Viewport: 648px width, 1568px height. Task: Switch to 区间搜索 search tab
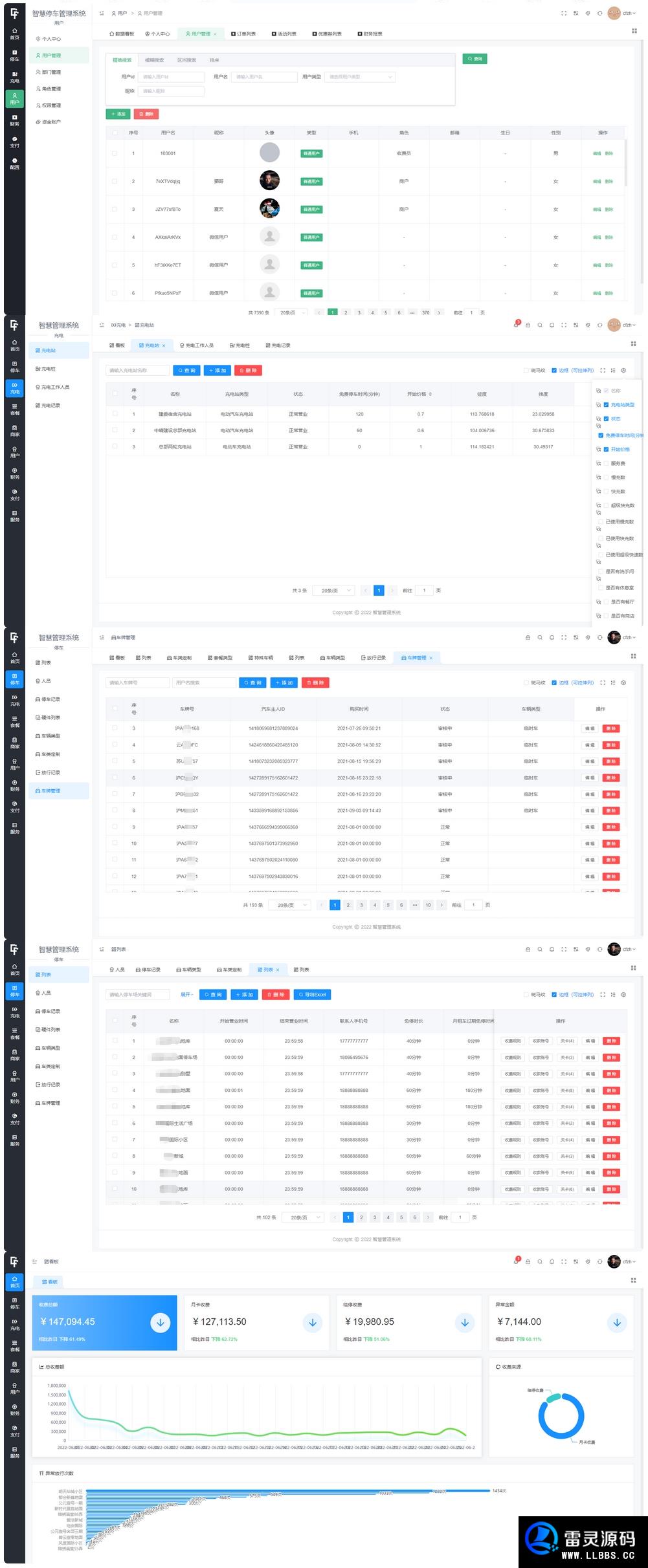[x=186, y=60]
